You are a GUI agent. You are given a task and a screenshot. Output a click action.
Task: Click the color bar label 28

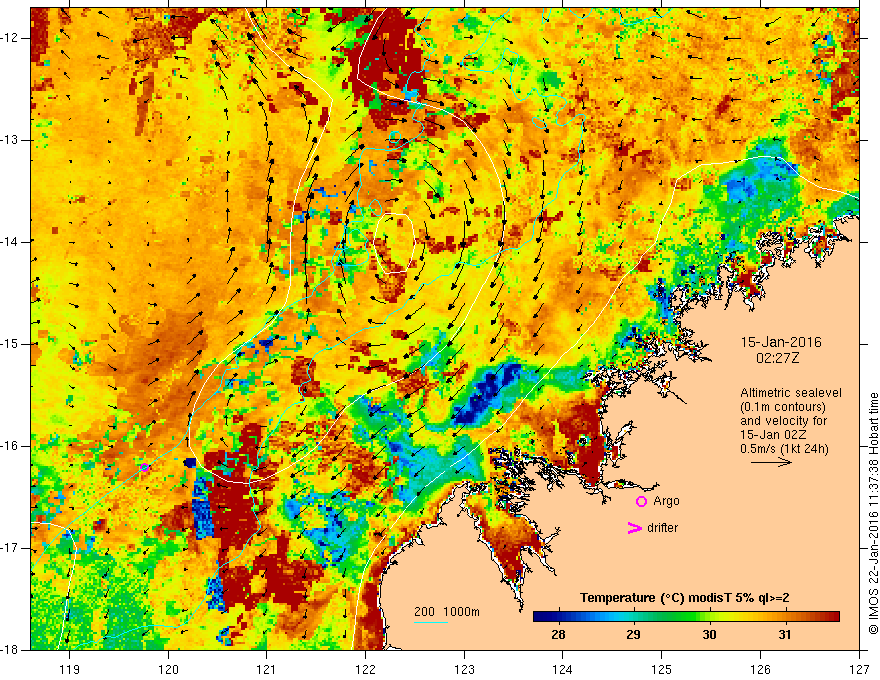558,635
